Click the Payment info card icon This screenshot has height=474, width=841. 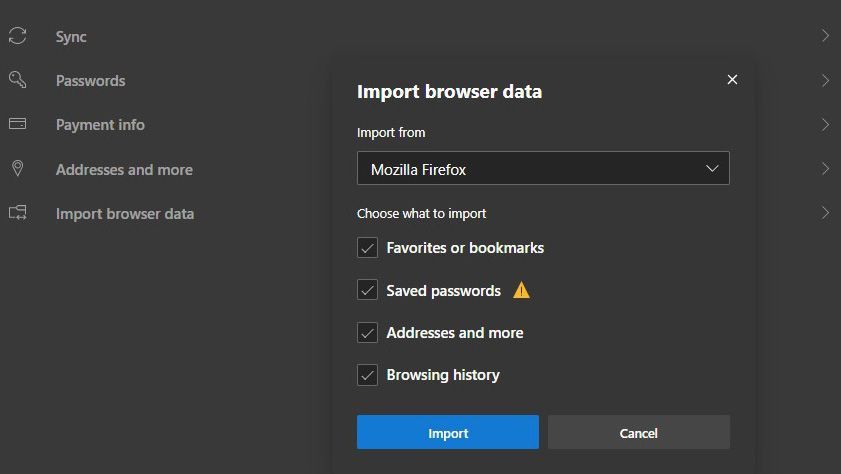click(17, 124)
